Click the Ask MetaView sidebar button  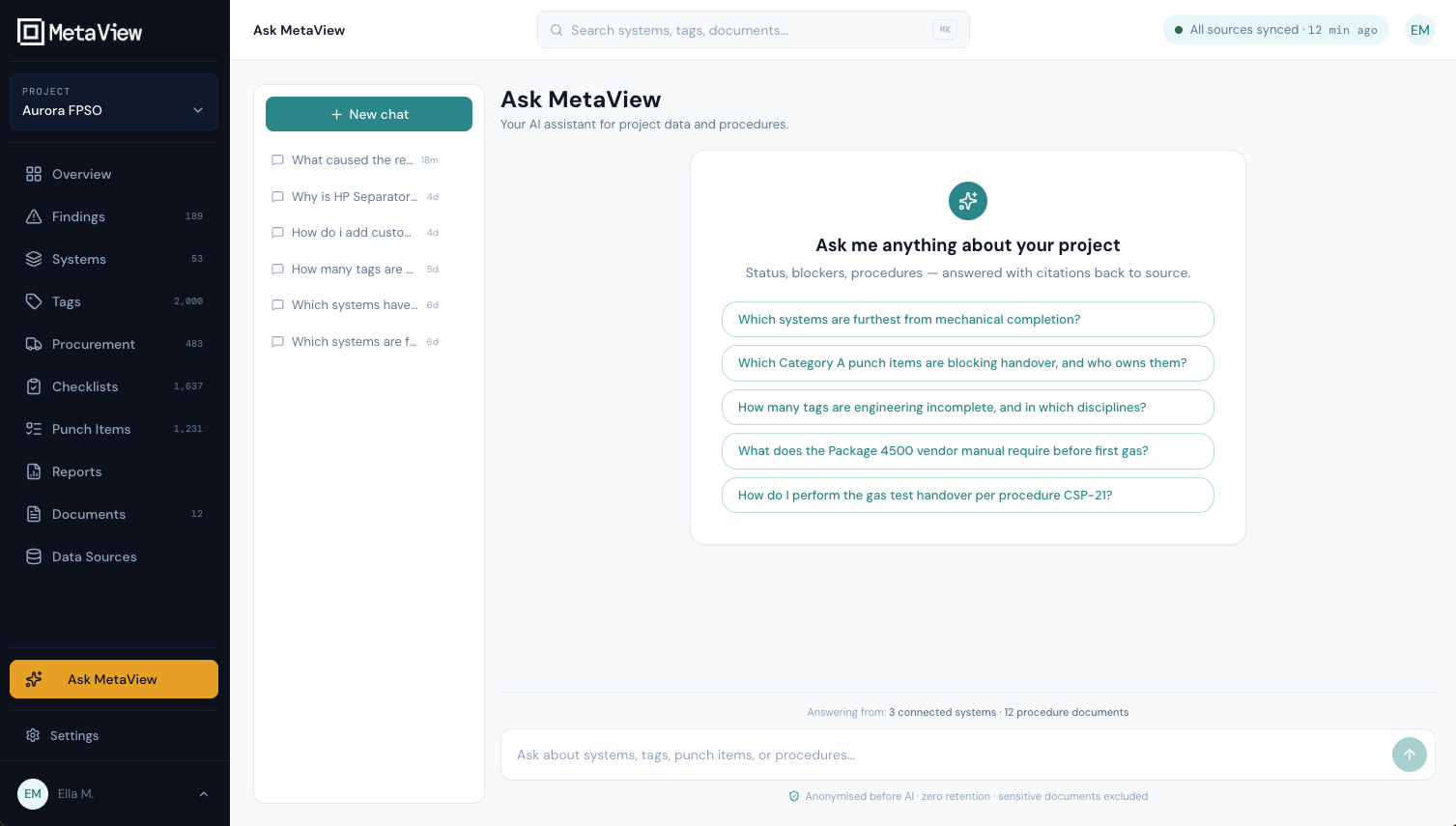pyautogui.click(x=114, y=679)
